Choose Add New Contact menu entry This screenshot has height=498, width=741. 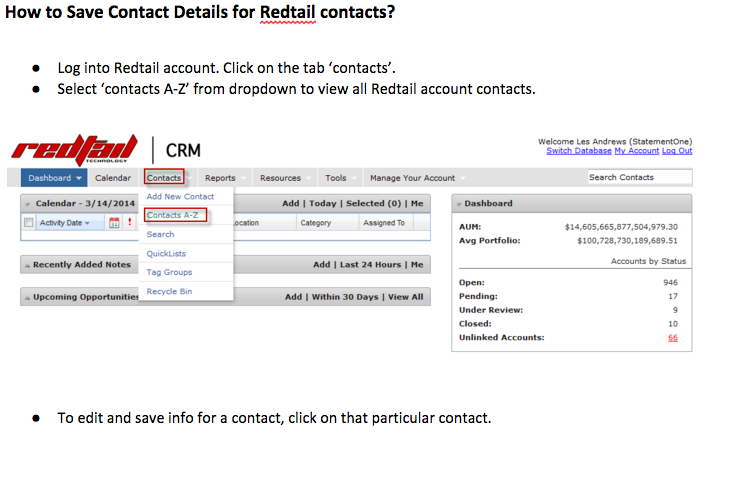click(180, 196)
